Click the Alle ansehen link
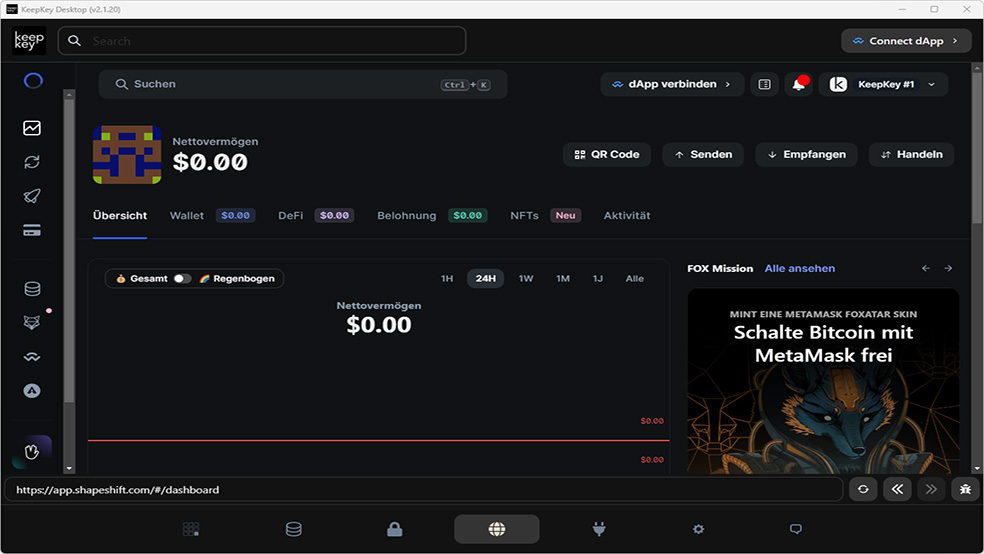The height and width of the screenshot is (554, 984). point(800,269)
